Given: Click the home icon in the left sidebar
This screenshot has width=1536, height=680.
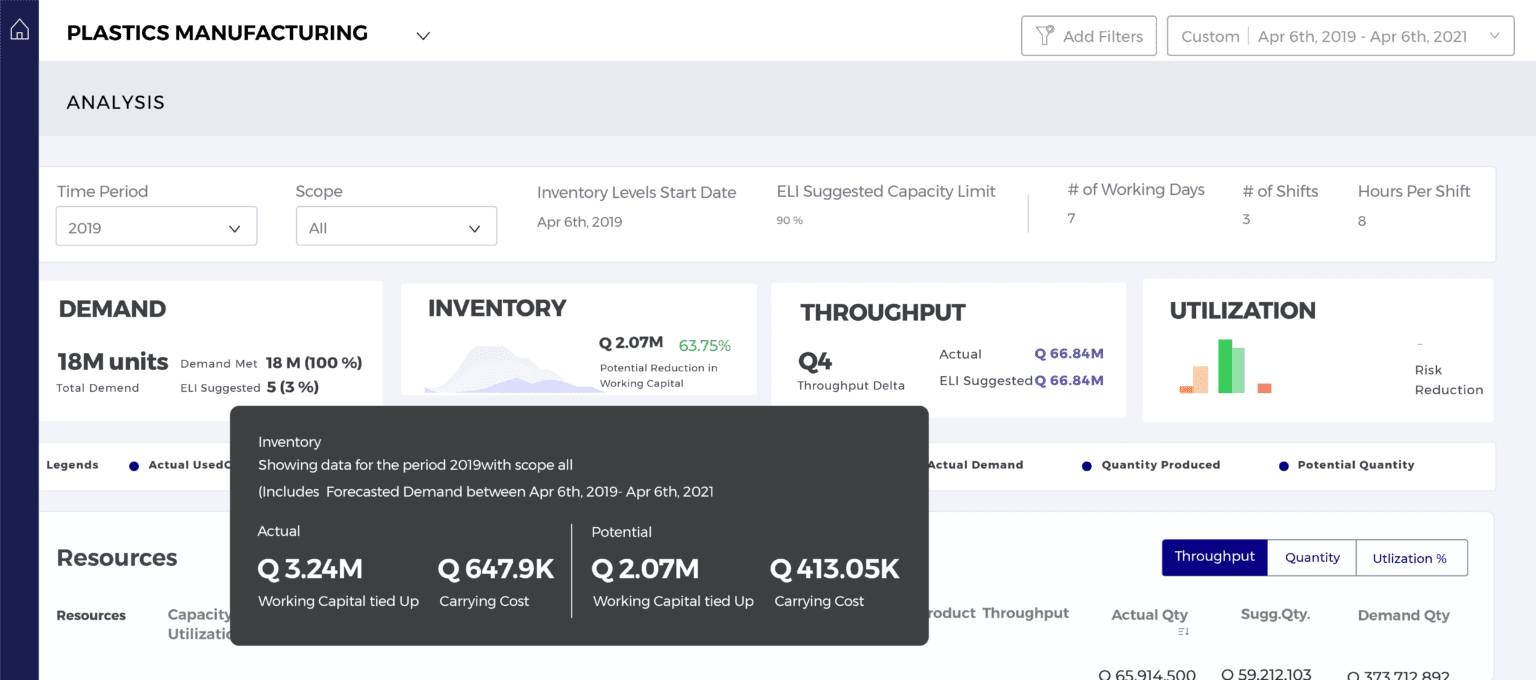Looking at the screenshot, I should point(18,28).
